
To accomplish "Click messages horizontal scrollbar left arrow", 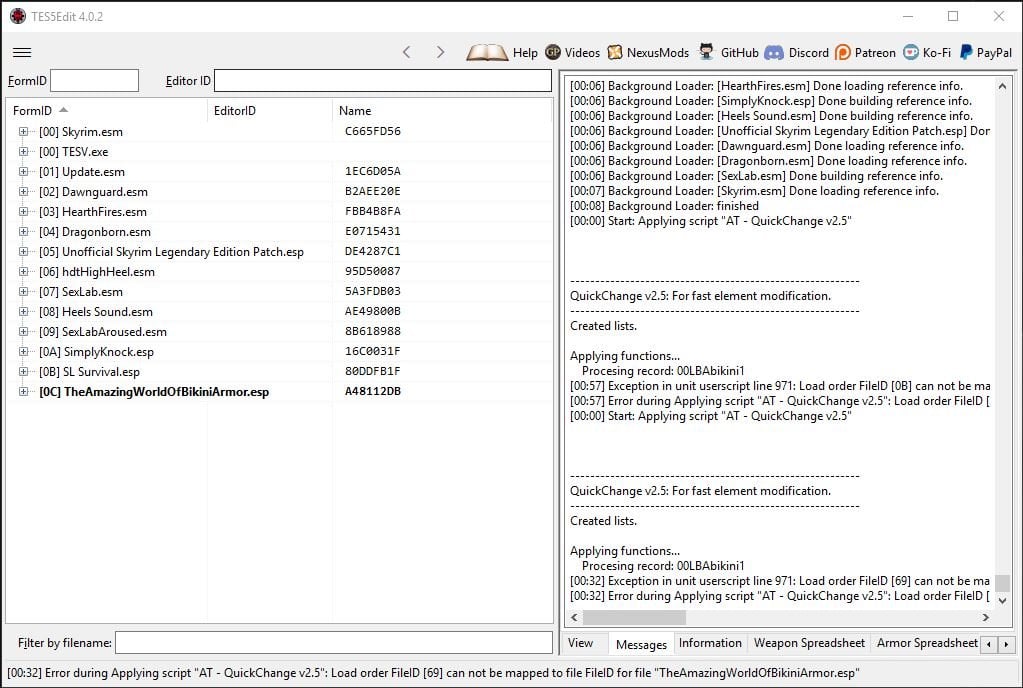I will [x=574, y=617].
